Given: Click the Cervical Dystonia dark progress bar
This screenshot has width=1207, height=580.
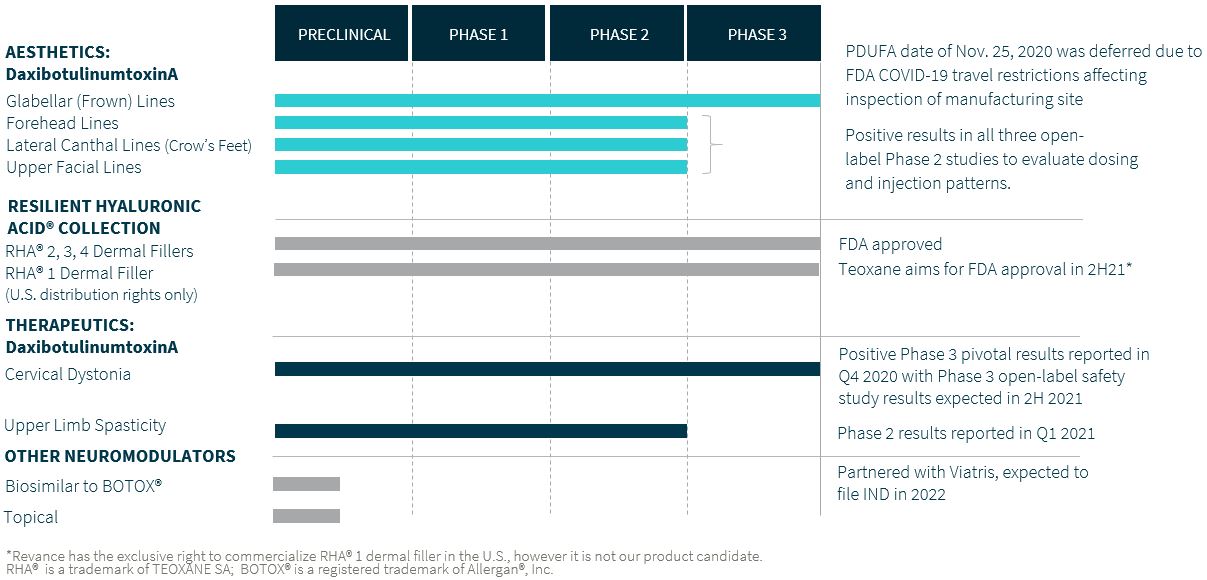Looking at the screenshot, I should click(547, 369).
